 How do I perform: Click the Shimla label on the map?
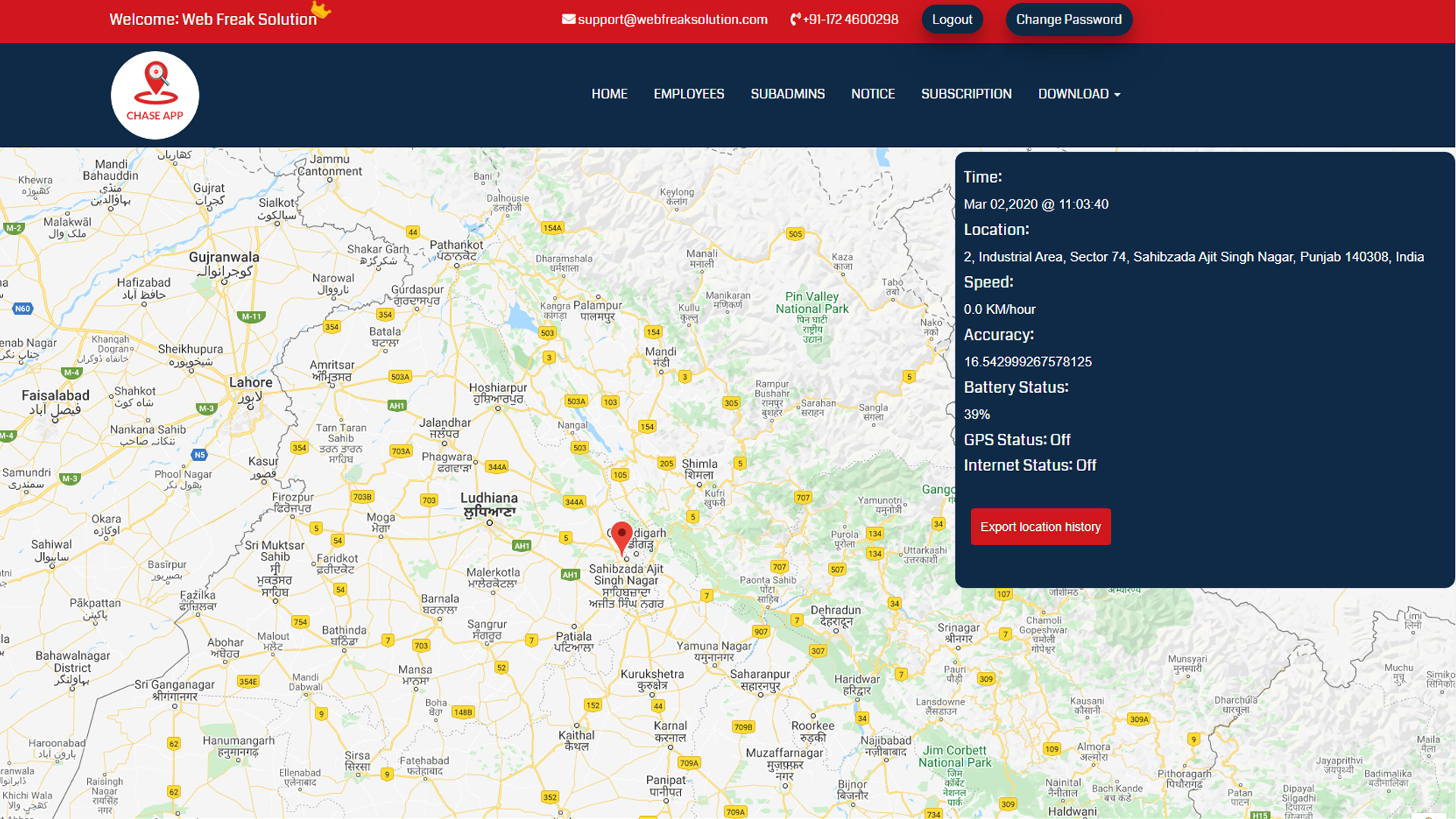coord(699,469)
